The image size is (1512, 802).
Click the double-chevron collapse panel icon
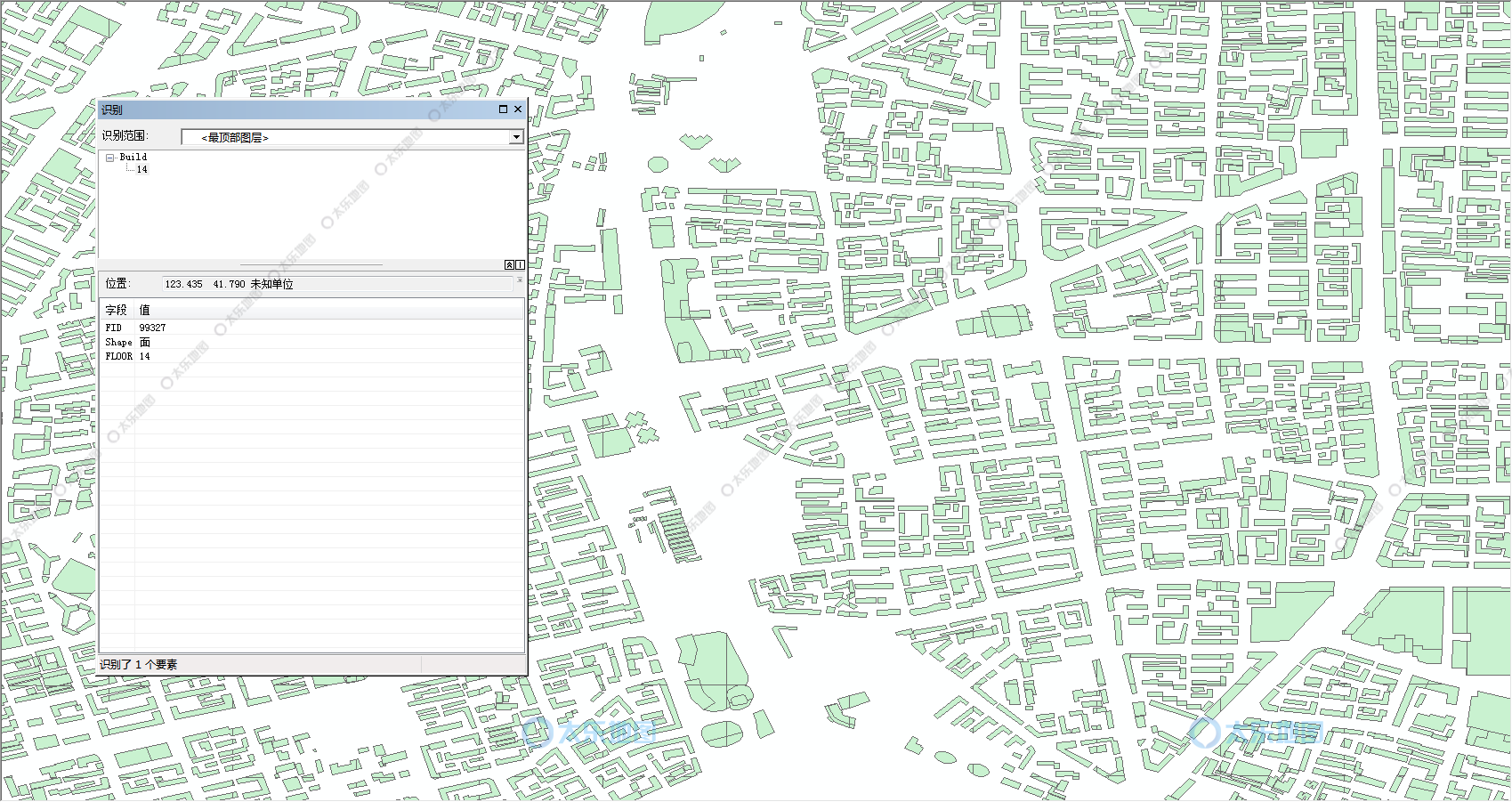(x=509, y=264)
